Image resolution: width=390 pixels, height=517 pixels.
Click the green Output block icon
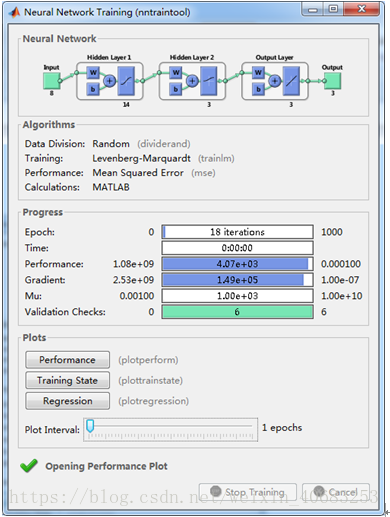coord(332,81)
